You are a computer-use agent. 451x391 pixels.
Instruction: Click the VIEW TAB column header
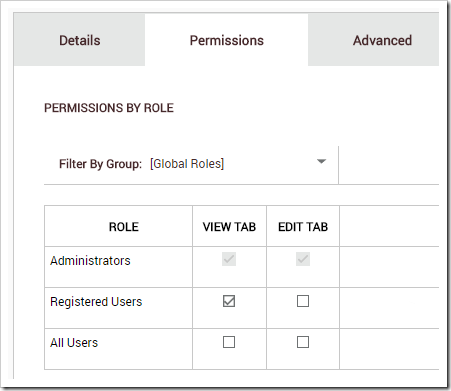click(229, 227)
